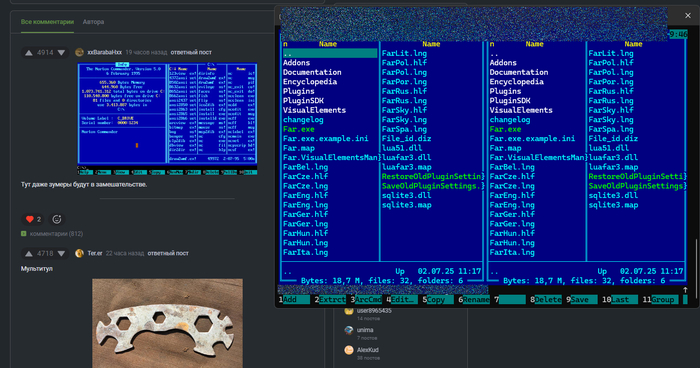
Task: Select SaveOldPluginSettings in right Far panel
Action: (x=636, y=186)
